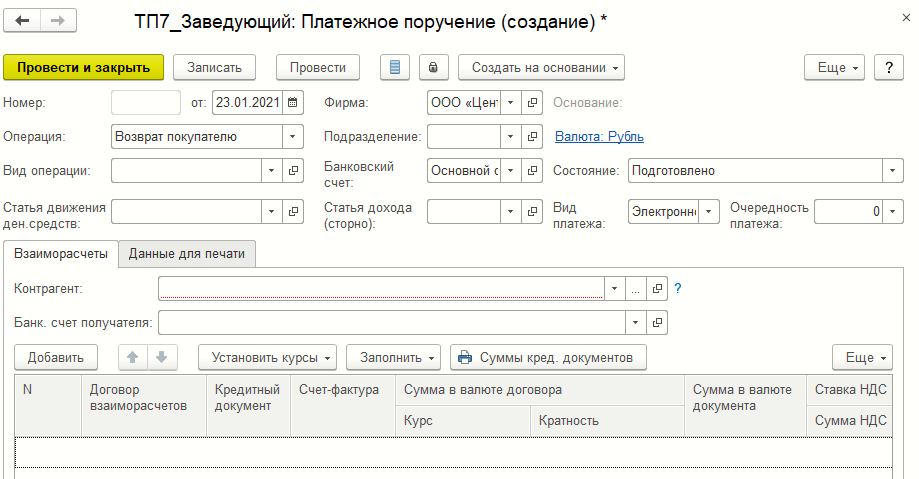Expand the Состояние dropdown
The height and width of the screenshot is (479, 919).
tap(892, 170)
